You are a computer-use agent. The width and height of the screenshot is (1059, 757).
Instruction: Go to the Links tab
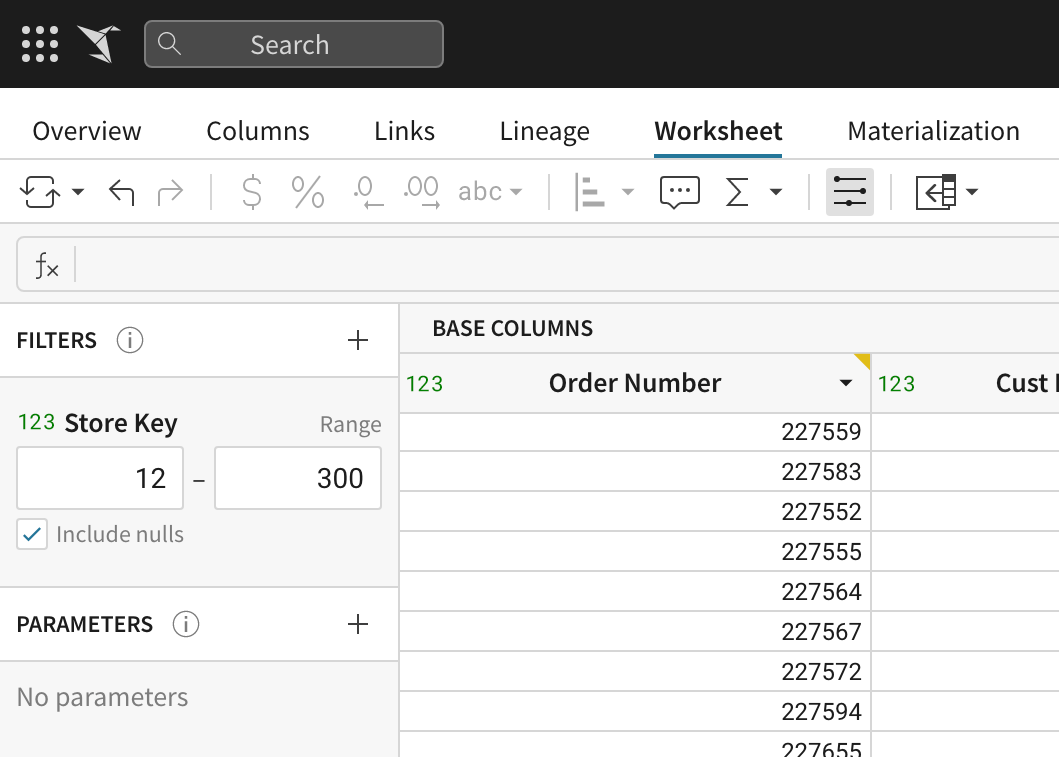[x=405, y=131]
